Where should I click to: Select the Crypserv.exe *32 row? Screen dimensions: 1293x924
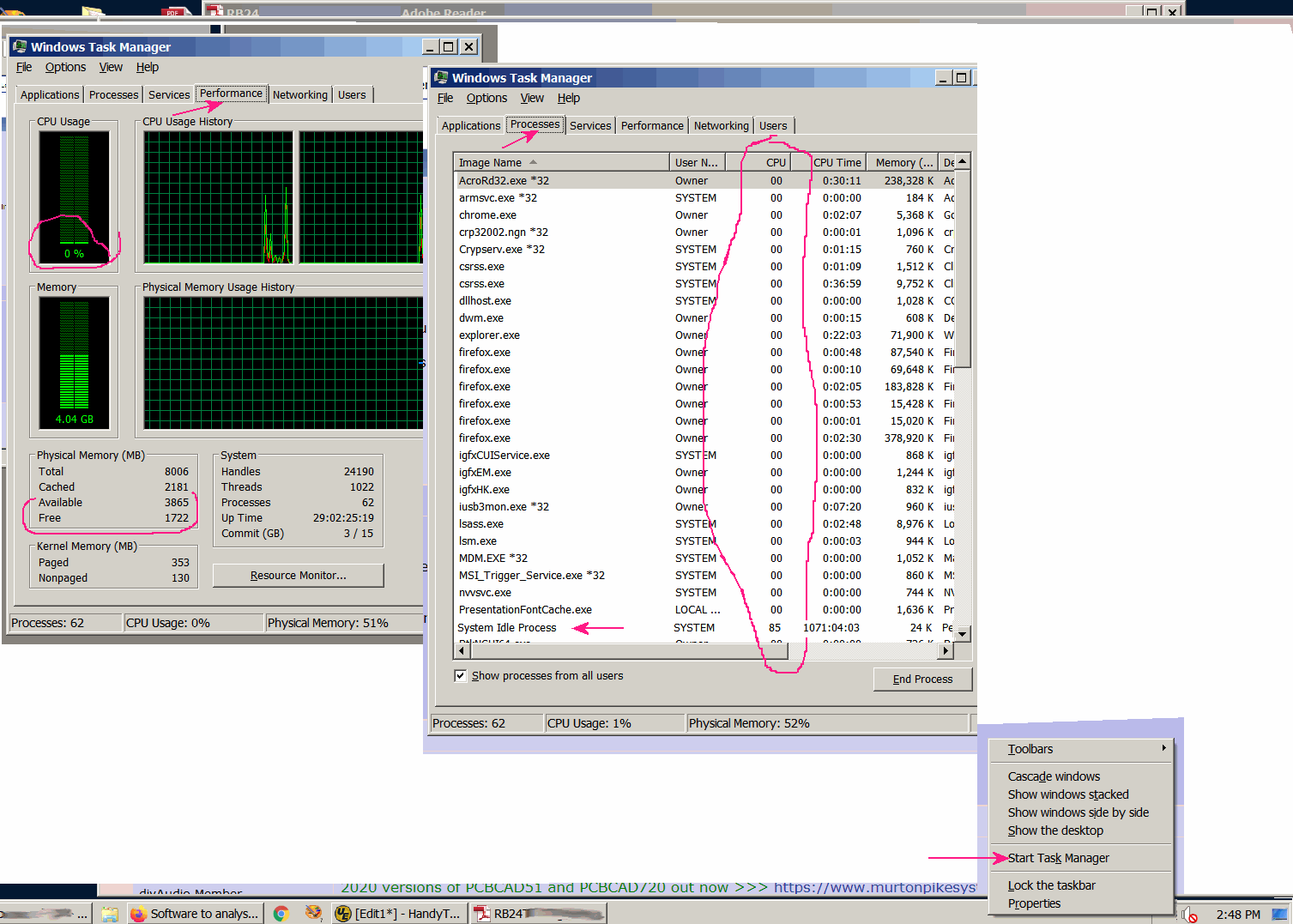(x=704, y=249)
